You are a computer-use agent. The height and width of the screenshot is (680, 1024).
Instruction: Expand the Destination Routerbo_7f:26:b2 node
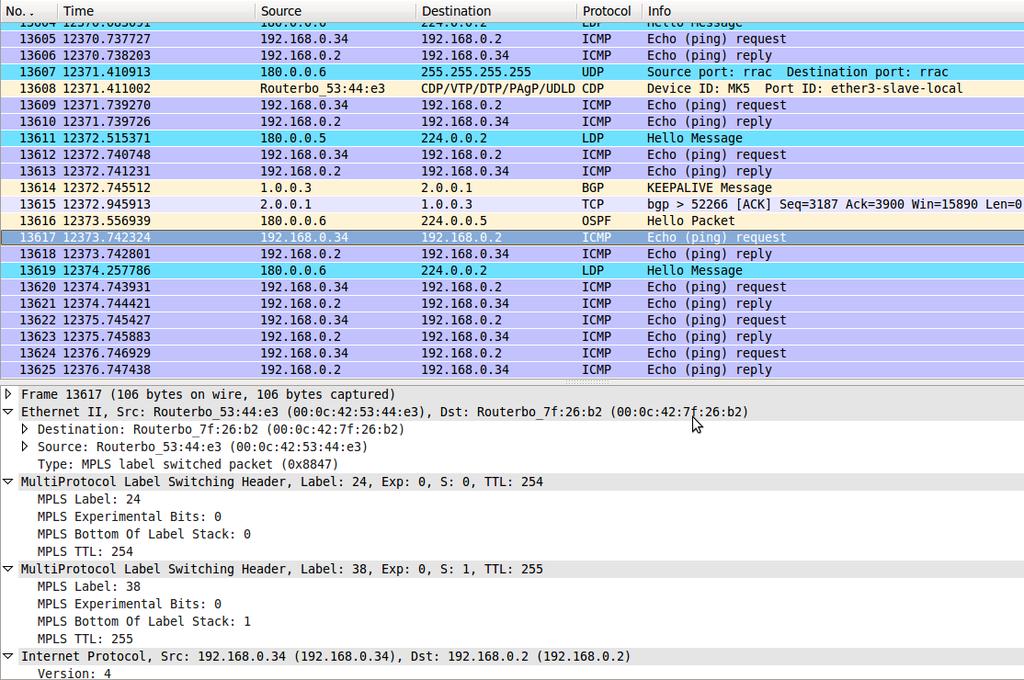click(24, 429)
